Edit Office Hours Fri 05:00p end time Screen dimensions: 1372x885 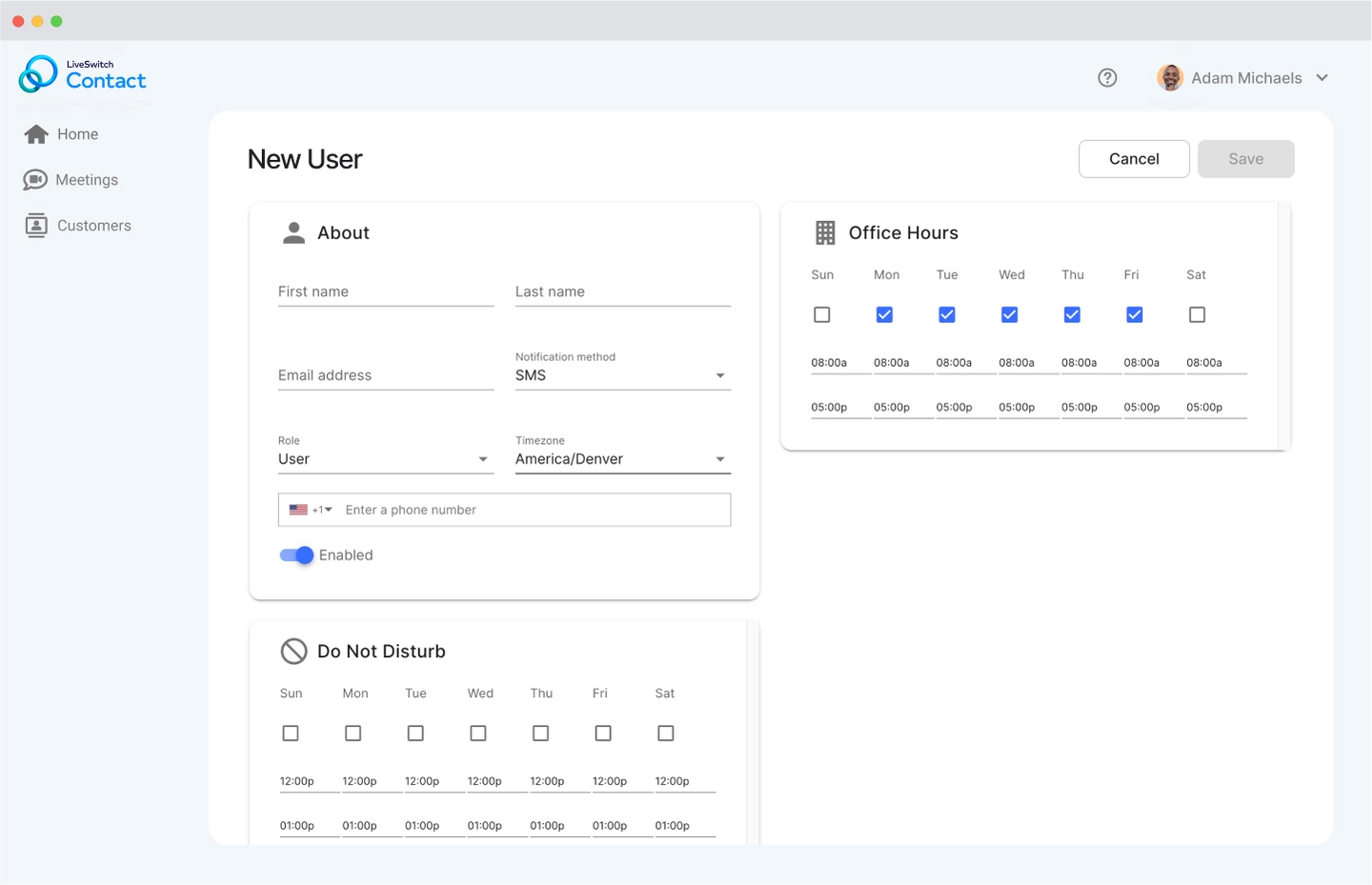point(1153,408)
